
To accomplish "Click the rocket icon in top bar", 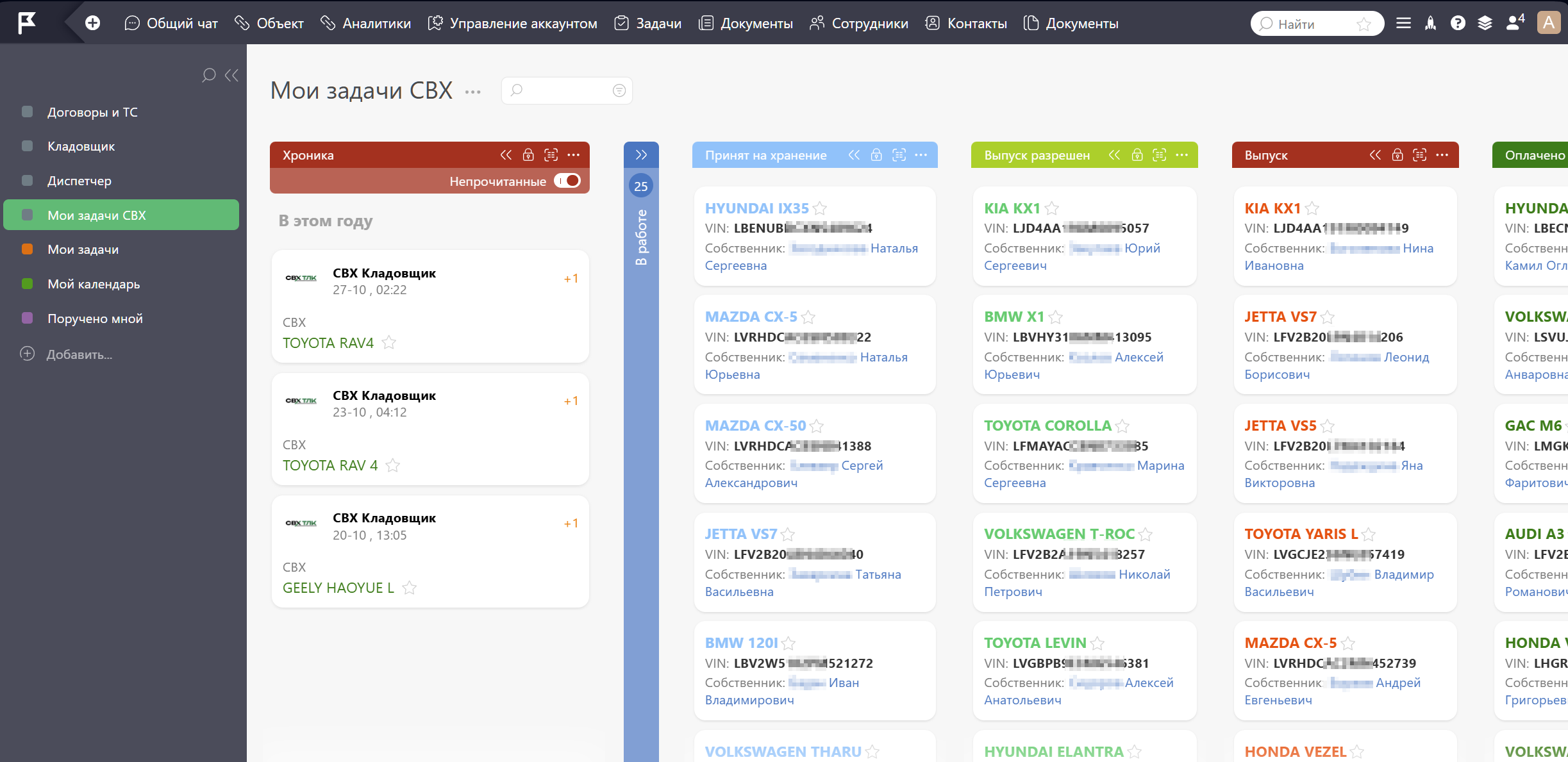I will (x=1430, y=23).
